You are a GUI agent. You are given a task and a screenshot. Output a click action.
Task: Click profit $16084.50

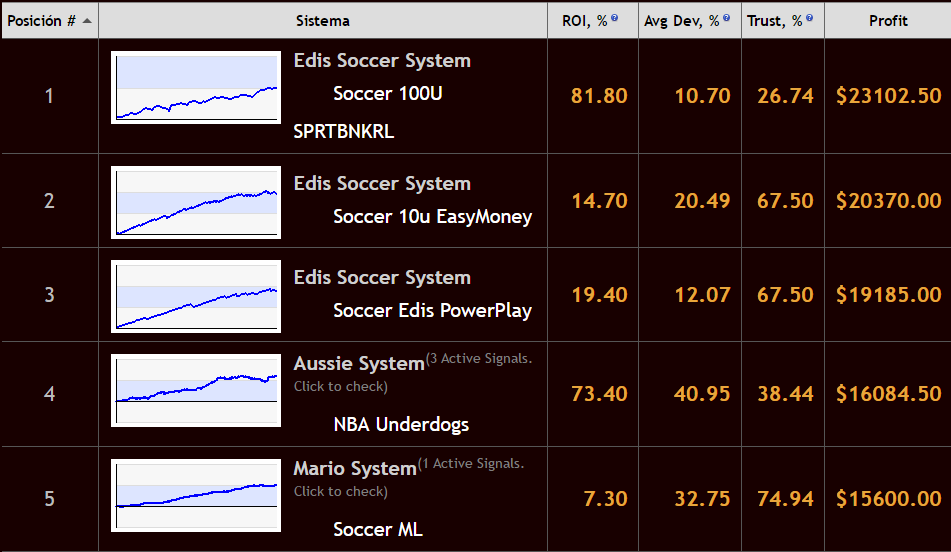pyautogui.click(x=889, y=394)
